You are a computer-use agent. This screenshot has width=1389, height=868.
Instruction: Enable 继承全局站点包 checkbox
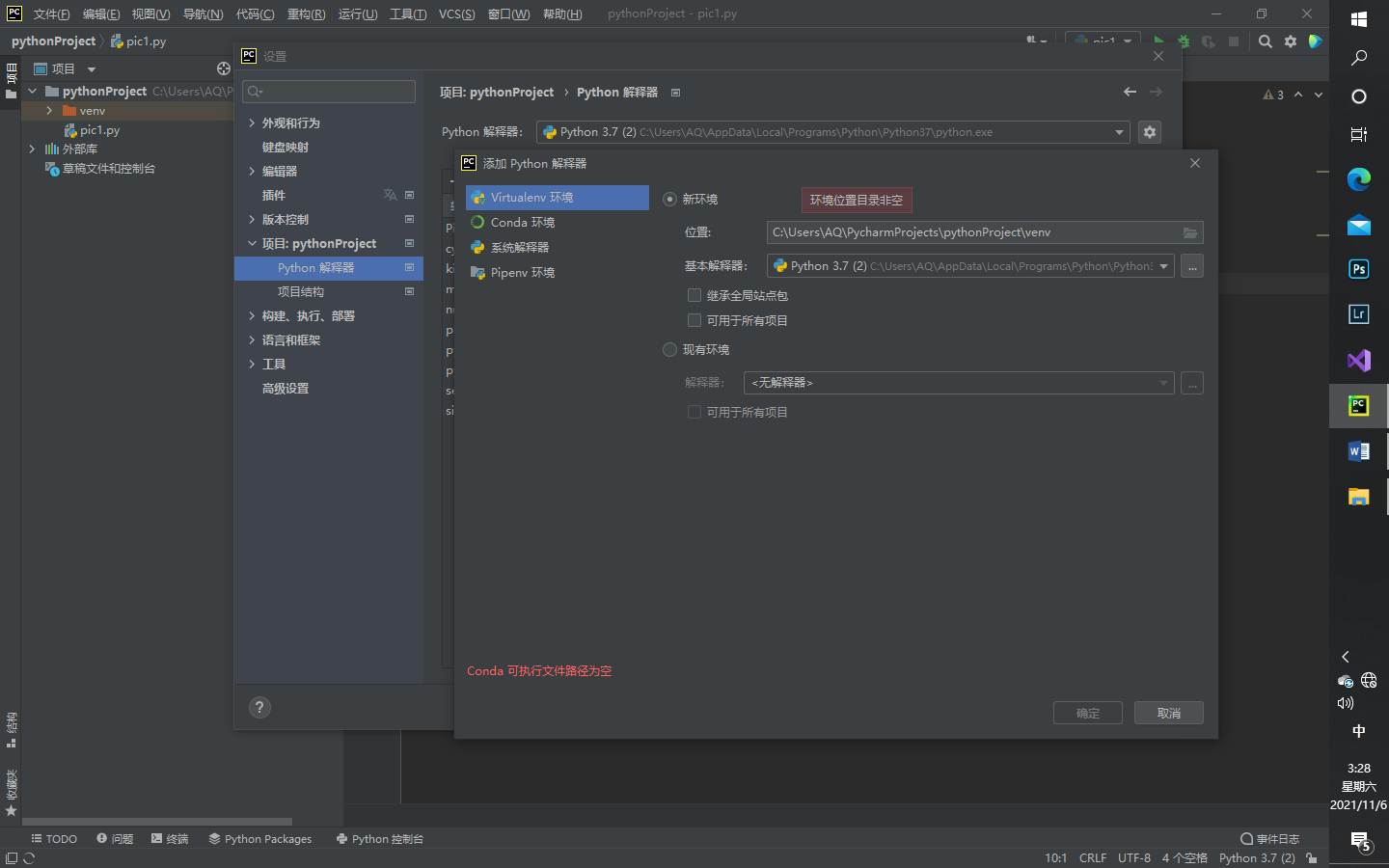[694, 295]
